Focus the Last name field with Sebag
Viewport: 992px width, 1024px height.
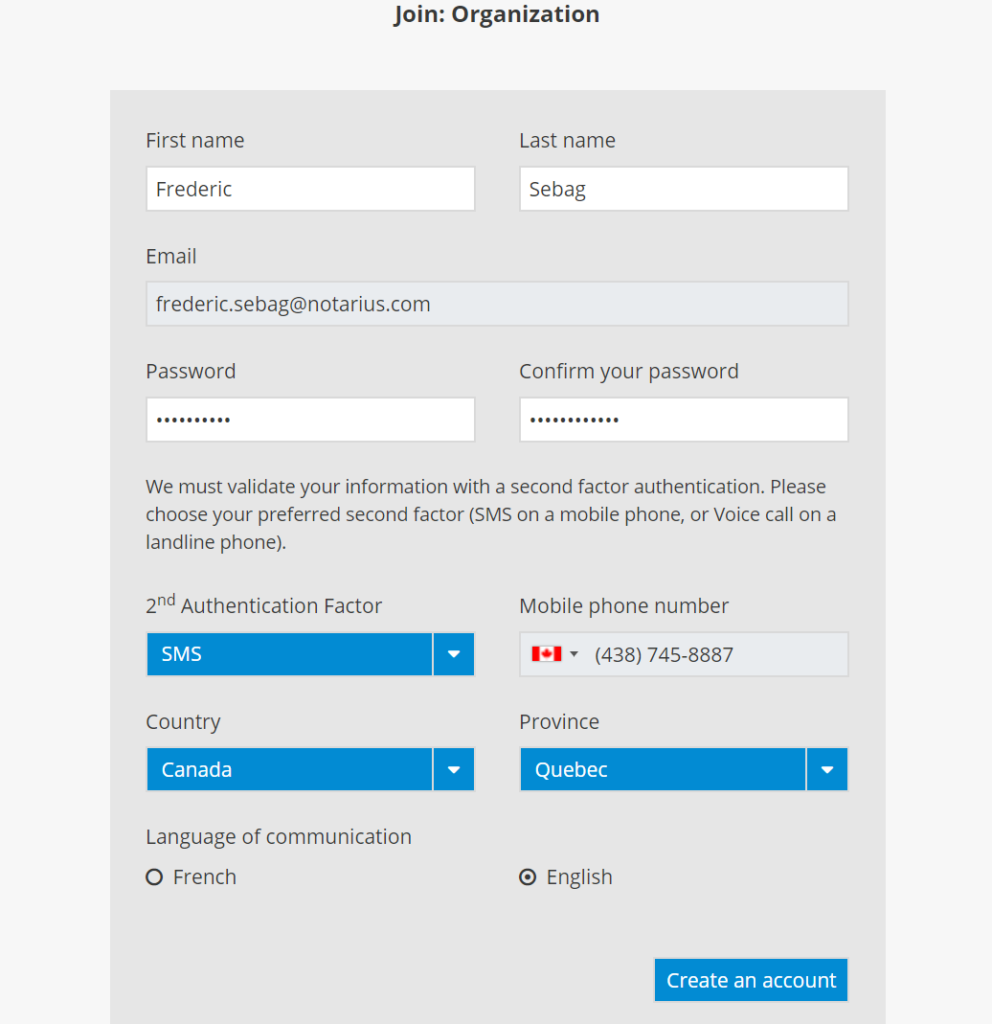tap(683, 189)
